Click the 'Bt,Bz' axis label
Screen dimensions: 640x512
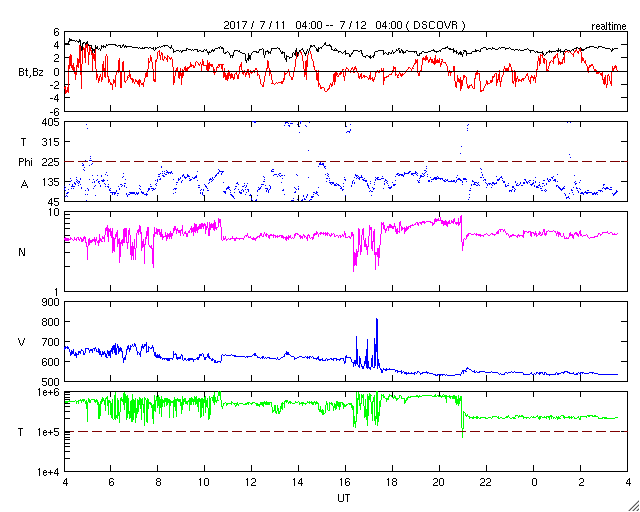click(31, 73)
